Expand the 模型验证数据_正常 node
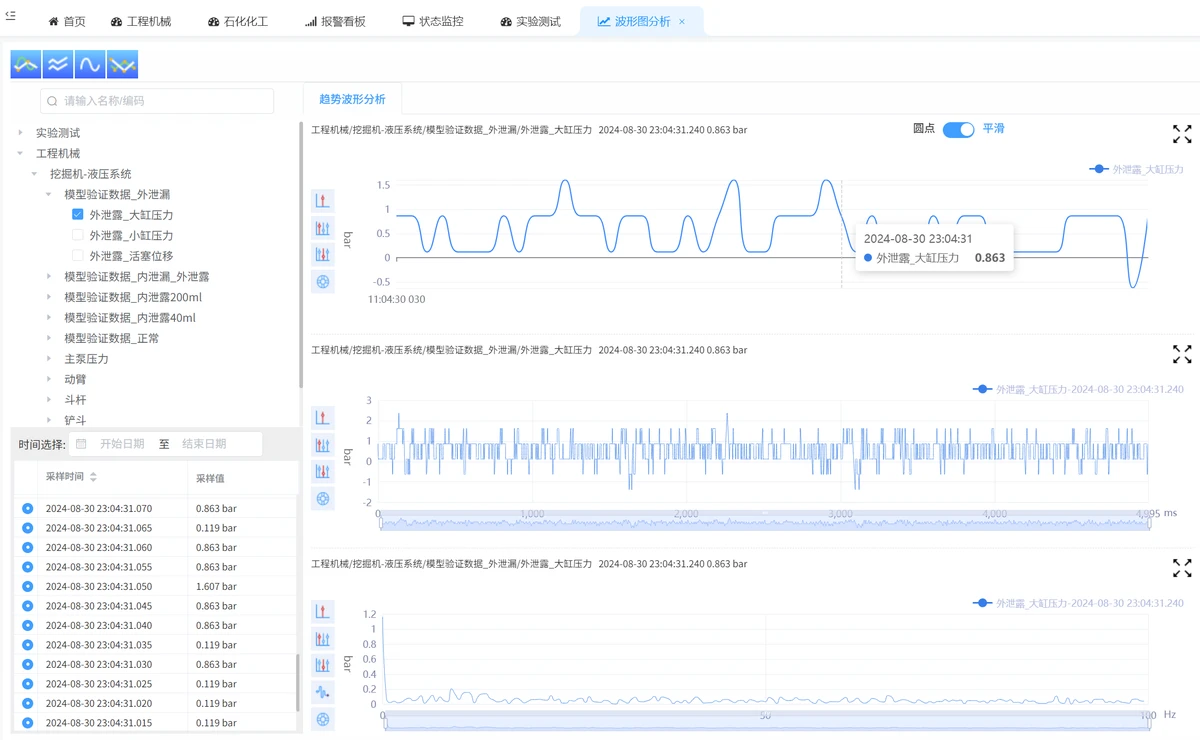1200x740 pixels. click(x=49, y=338)
